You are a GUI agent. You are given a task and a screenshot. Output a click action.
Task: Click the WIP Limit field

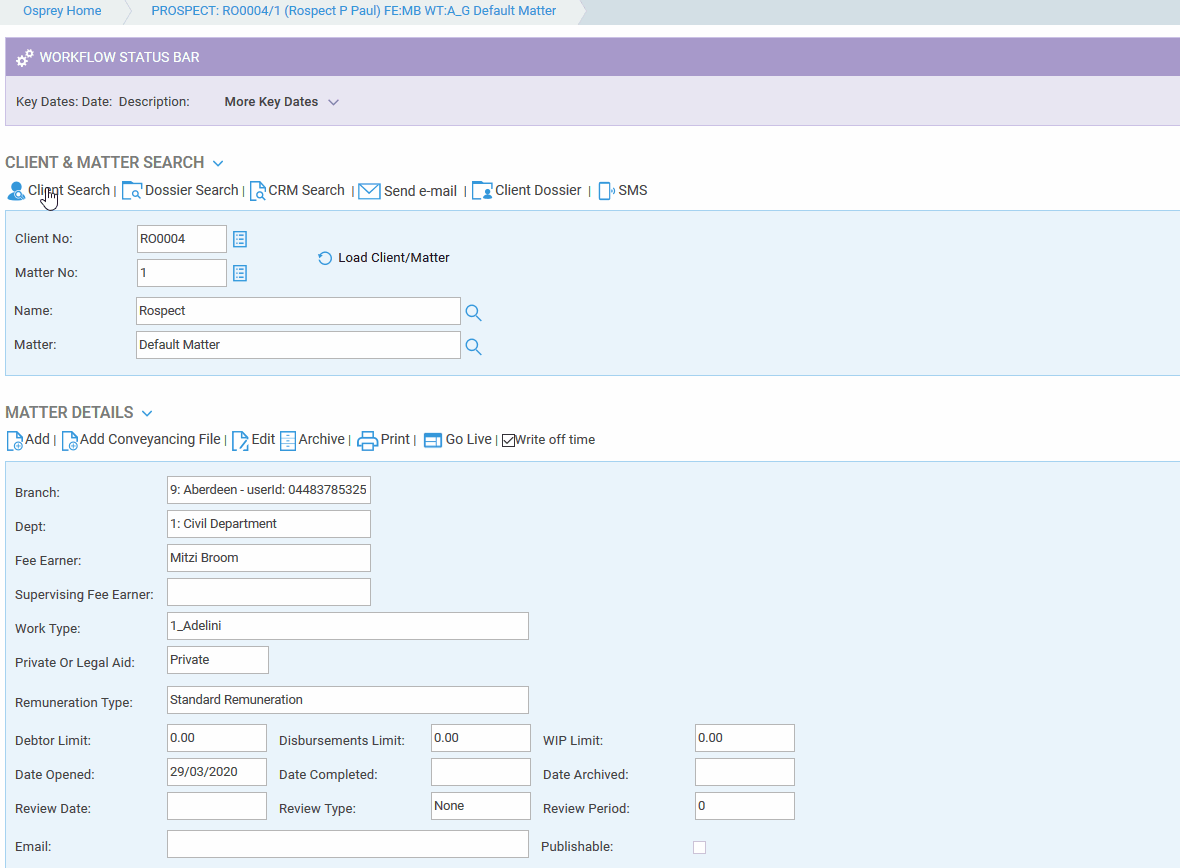pyautogui.click(x=745, y=738)
